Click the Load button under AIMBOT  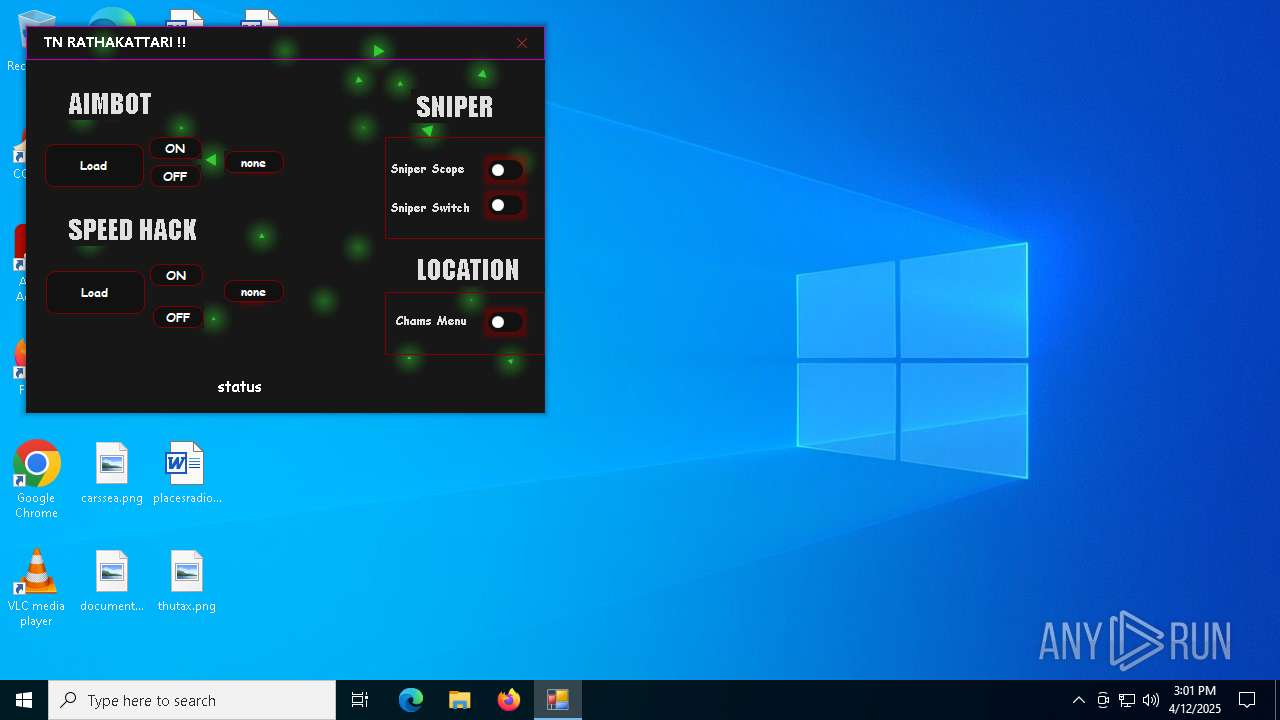[94, 166]
